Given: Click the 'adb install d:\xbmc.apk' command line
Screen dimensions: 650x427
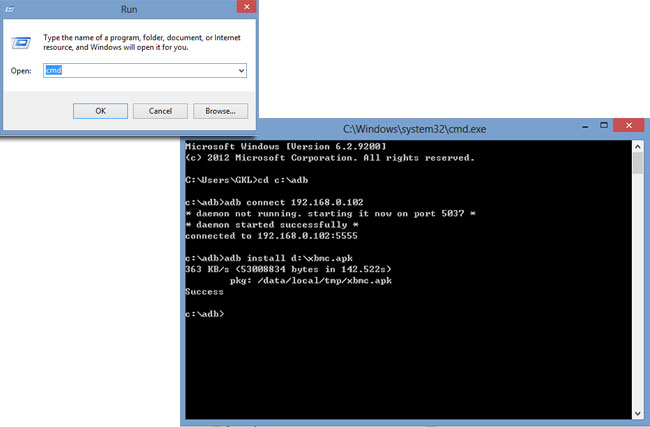Looking at the screenshot, I should tap(269, 258).
